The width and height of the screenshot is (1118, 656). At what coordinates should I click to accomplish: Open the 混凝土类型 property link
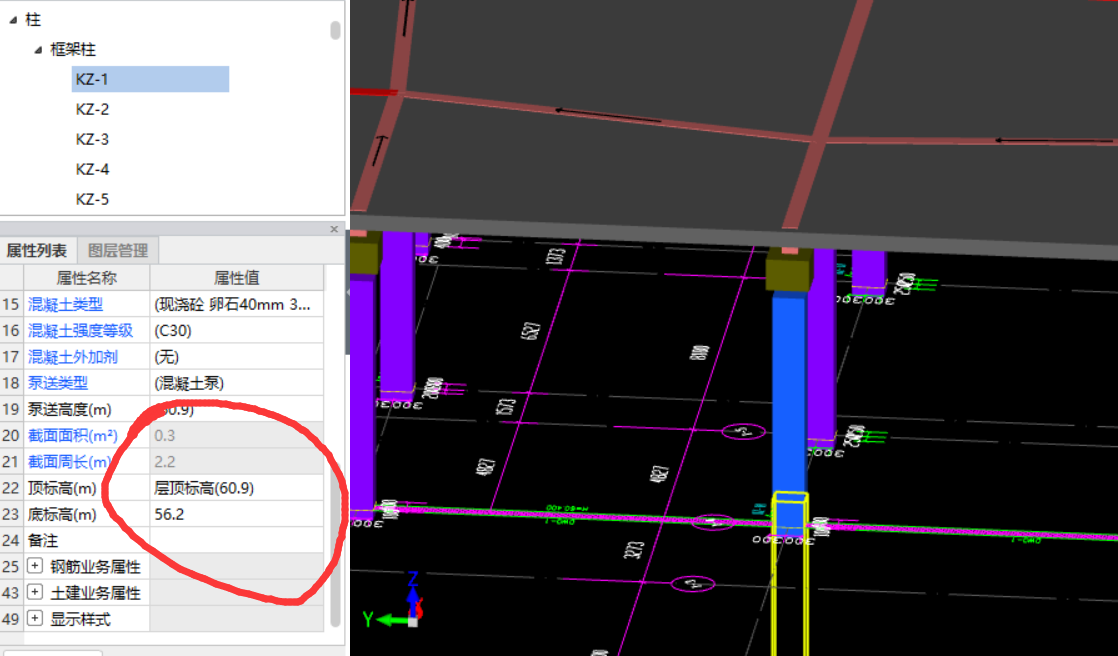point(65,304)
